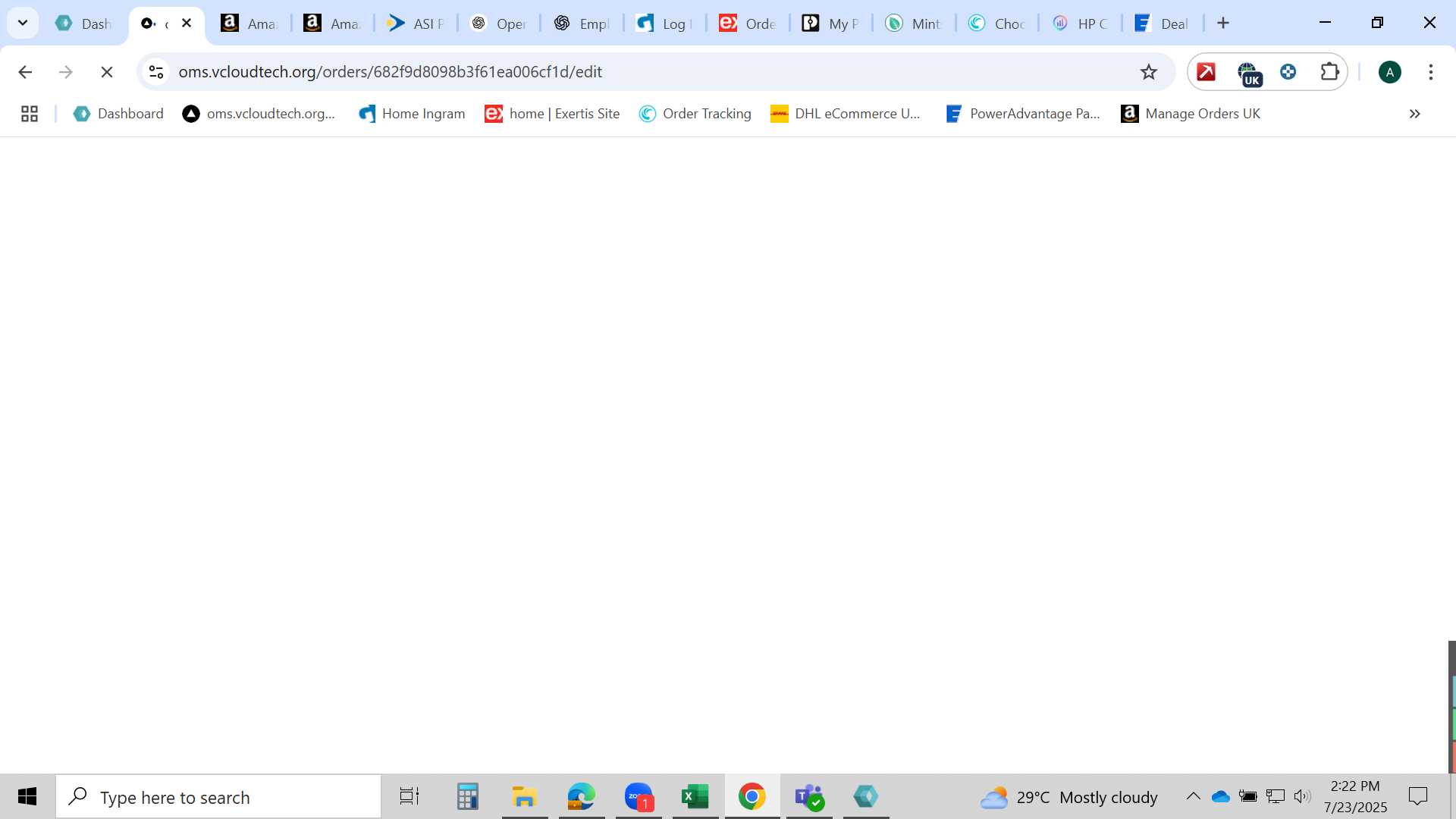
Task: Open the profile avatar A
Action: pos(1390,72)
